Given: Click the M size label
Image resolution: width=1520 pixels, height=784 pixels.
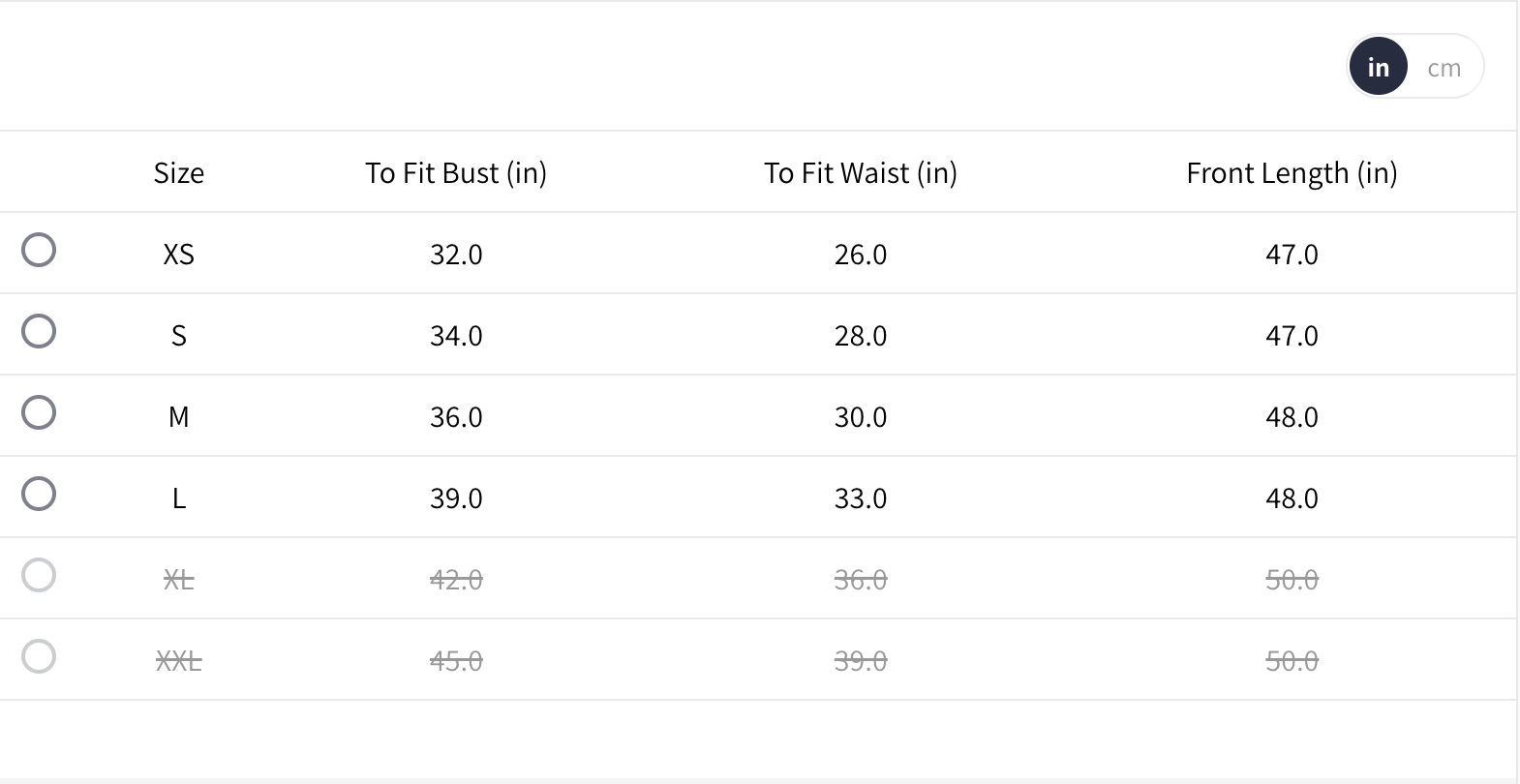Looking at the screenshot, I should [179, 416].
